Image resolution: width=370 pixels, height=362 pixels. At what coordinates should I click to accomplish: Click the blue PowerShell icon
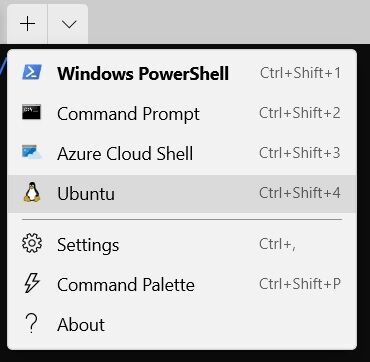point(32,72)
